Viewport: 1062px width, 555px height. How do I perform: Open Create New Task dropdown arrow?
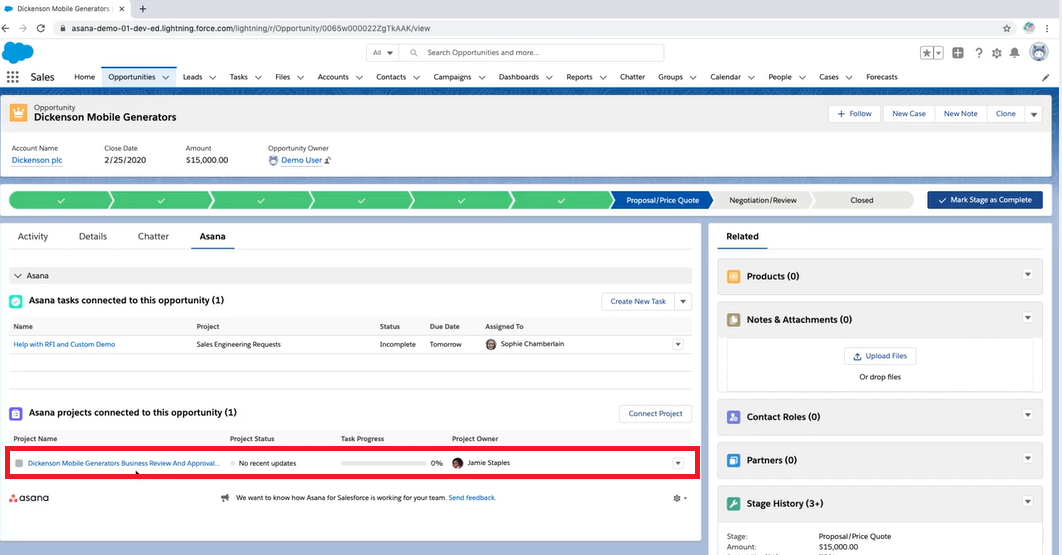coord(683,302)
